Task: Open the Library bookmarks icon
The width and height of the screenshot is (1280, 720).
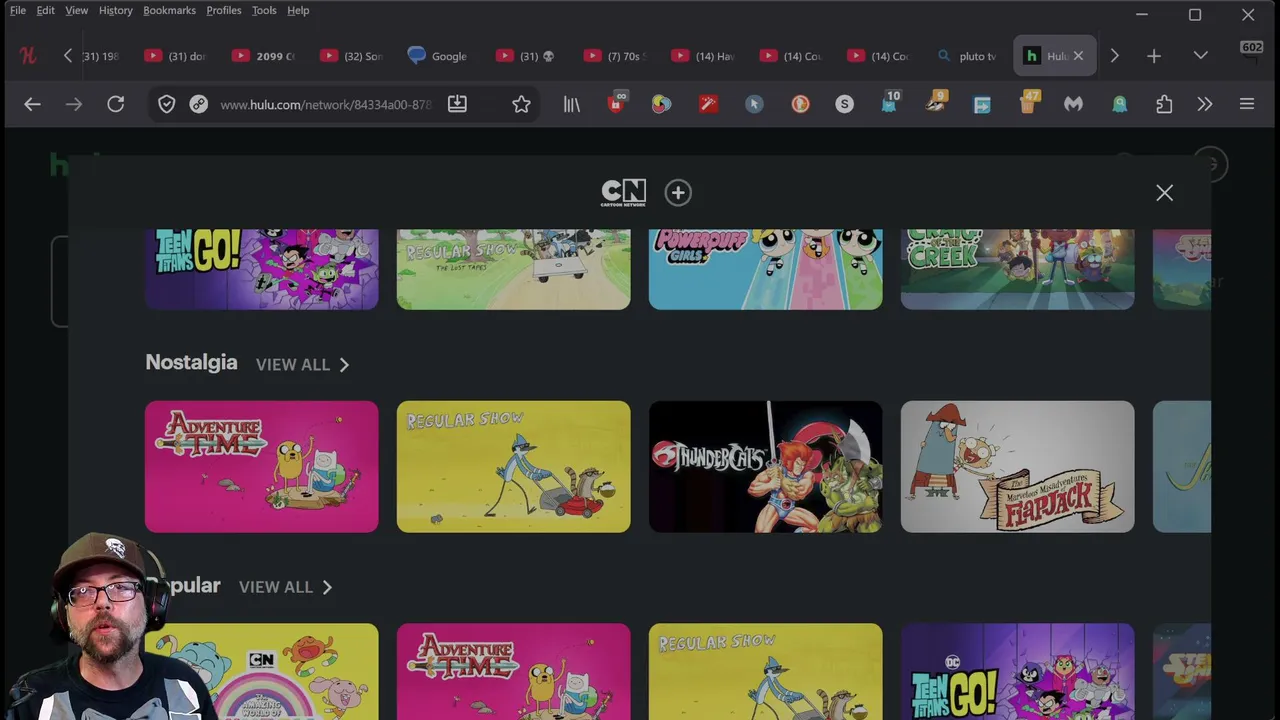Action: pyautogui.click(x=572, y=104)
